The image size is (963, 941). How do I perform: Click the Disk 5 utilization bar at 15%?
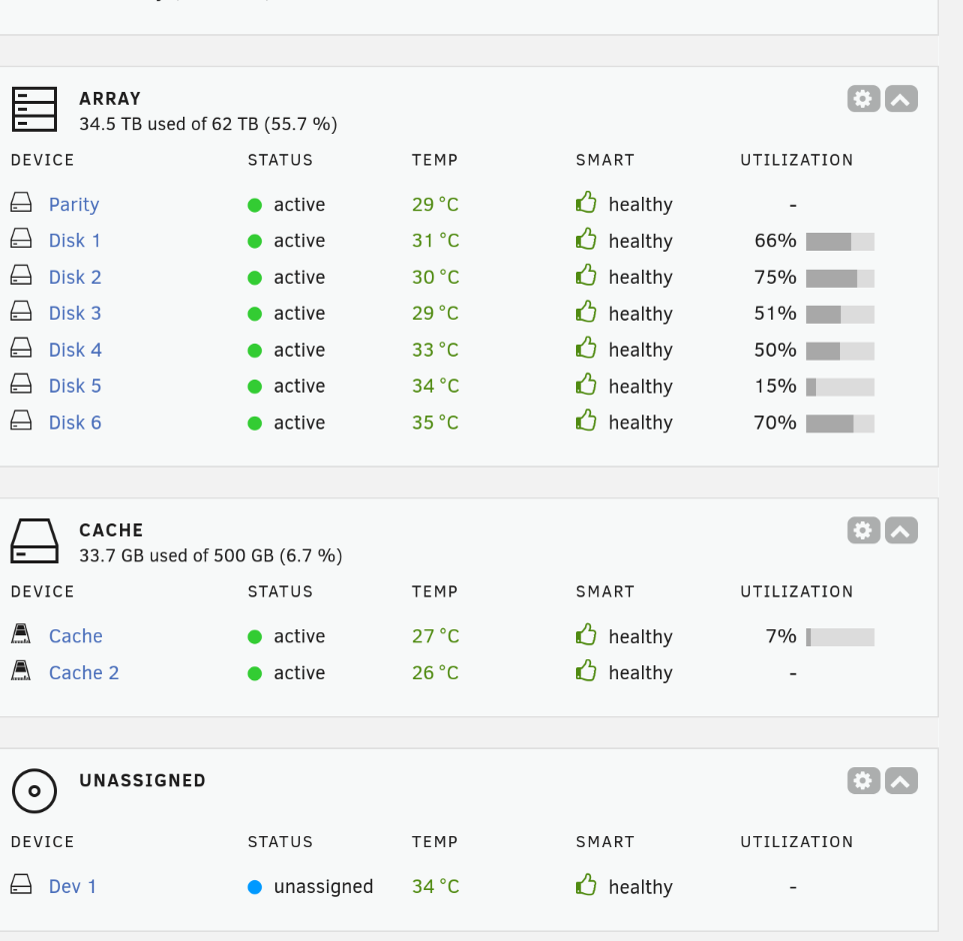840,387
